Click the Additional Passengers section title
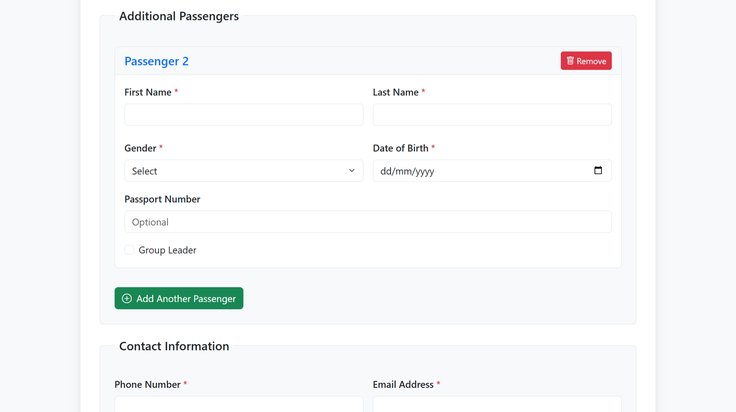 click(x=179, y=16)
